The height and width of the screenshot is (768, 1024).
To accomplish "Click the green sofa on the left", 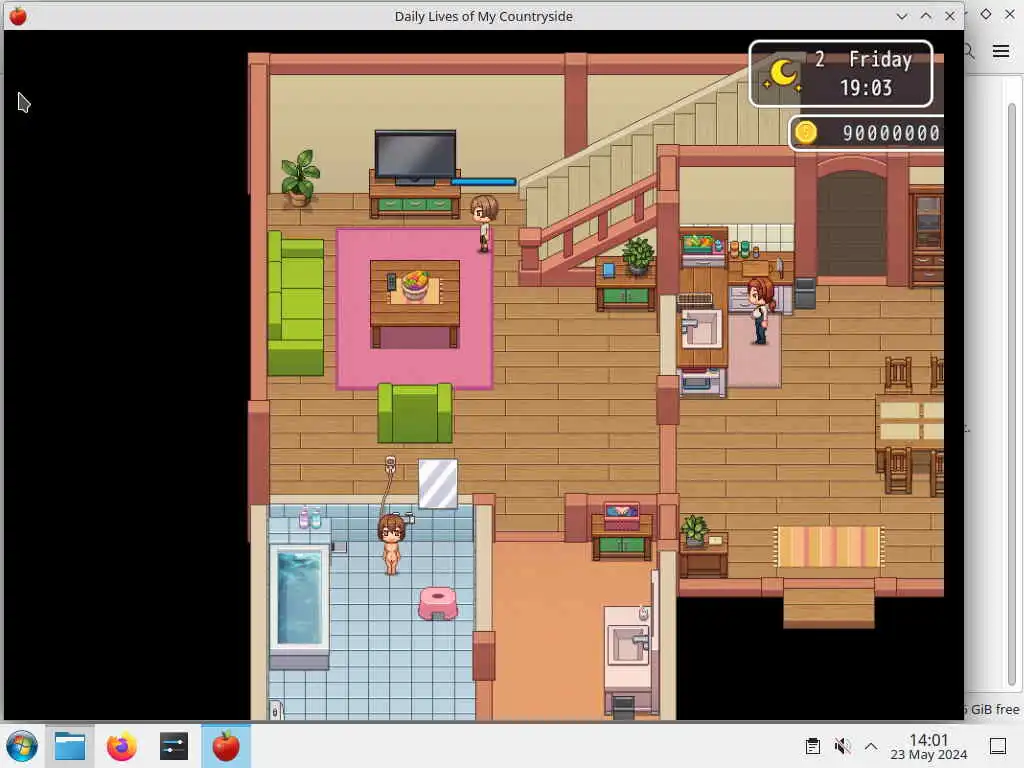I will (296, 304).
